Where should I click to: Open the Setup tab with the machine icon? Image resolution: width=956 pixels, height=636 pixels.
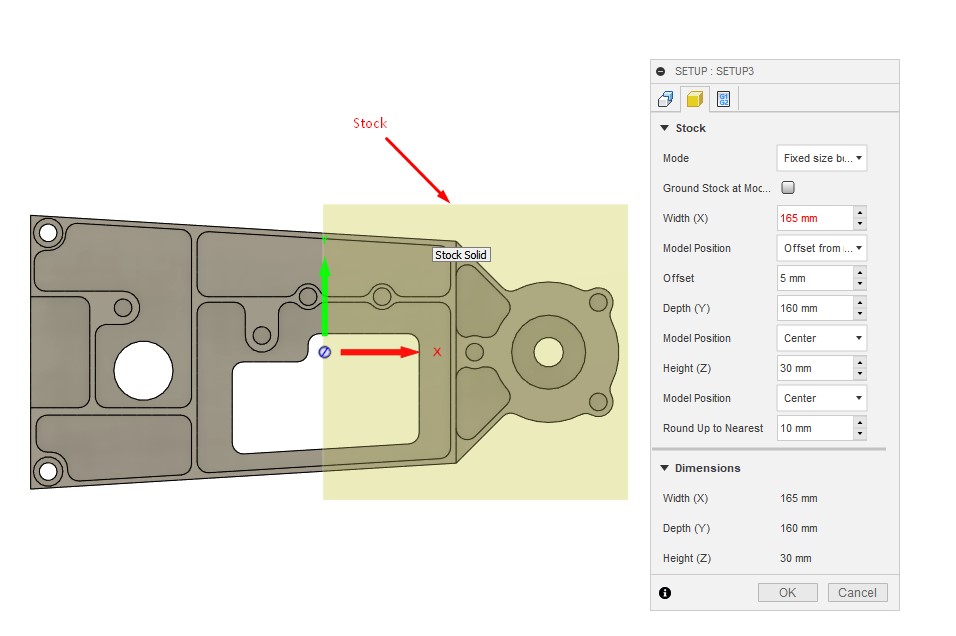click(666, 97)
